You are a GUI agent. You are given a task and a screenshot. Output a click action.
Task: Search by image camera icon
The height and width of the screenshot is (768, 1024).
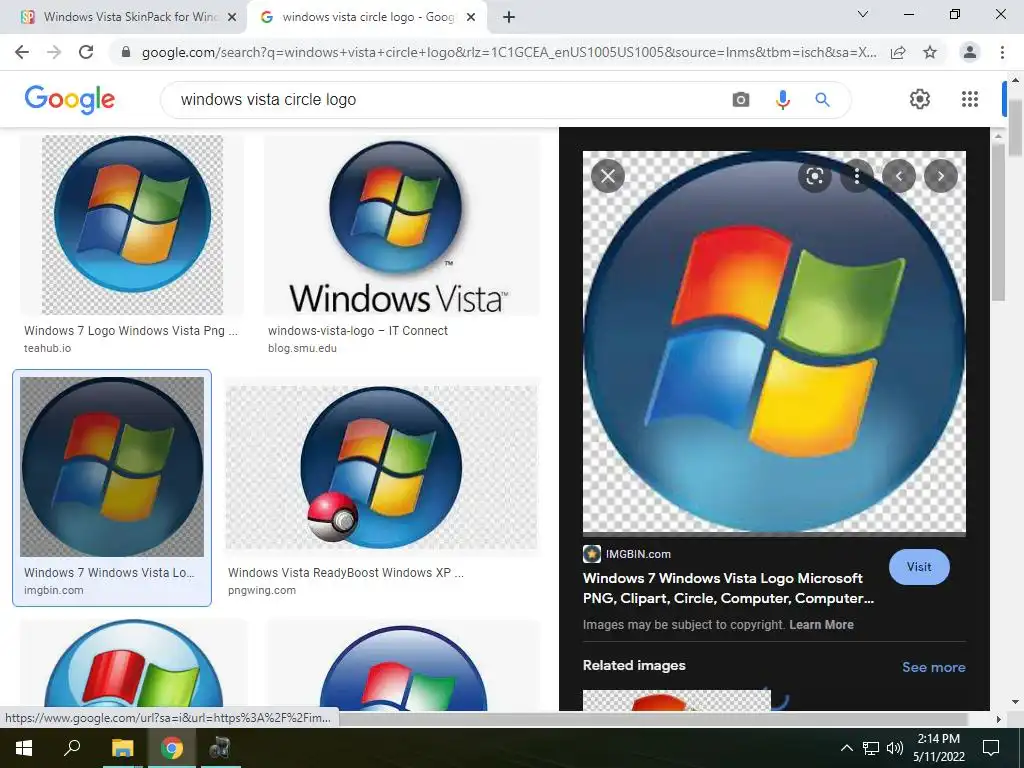click(741, 99)
